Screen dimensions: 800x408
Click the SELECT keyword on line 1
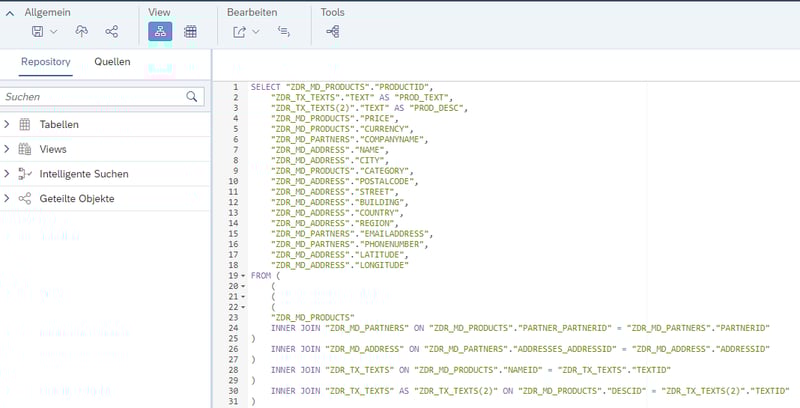point(265,87)
